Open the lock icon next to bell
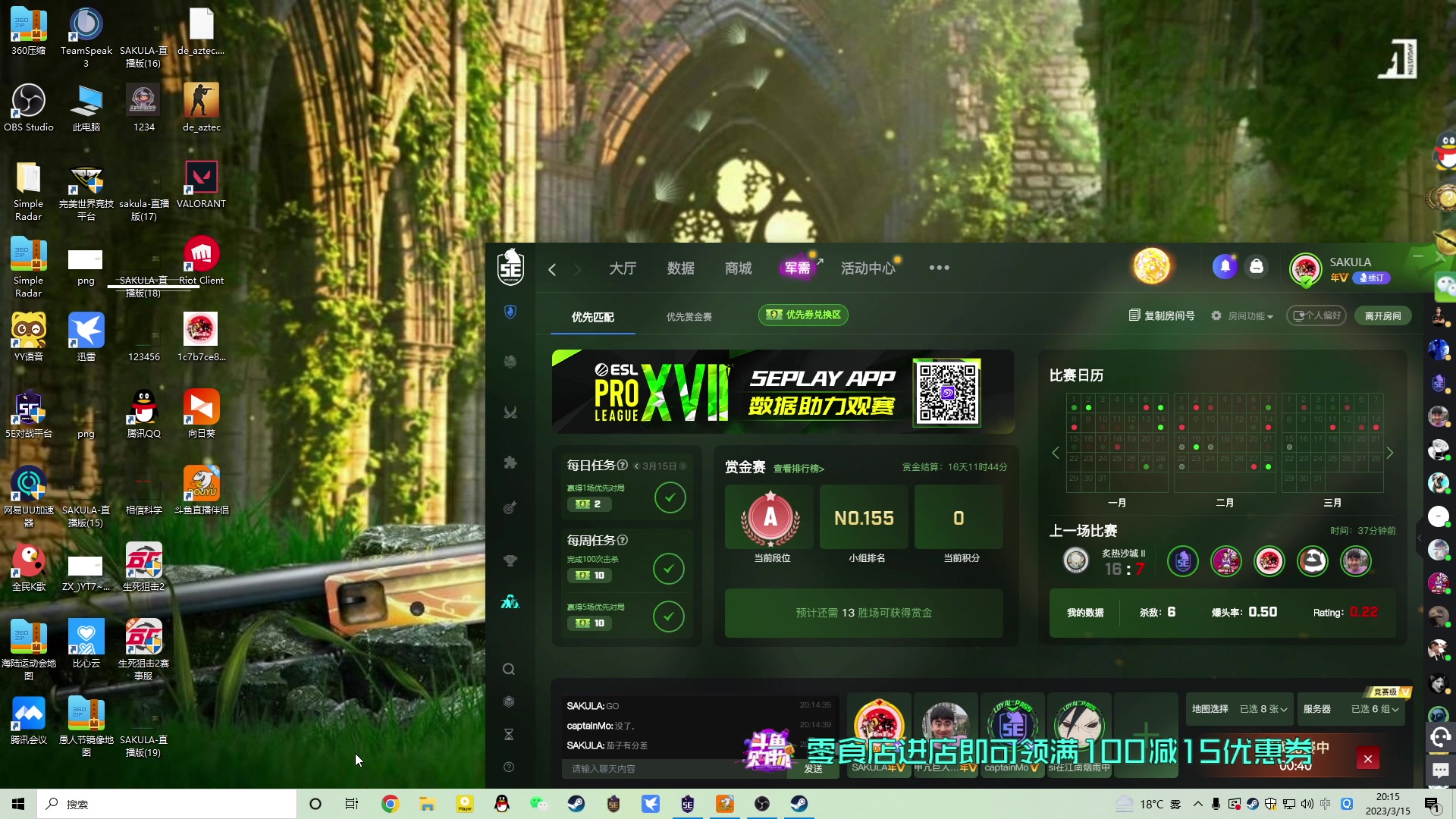 (x=1257, y=267)
